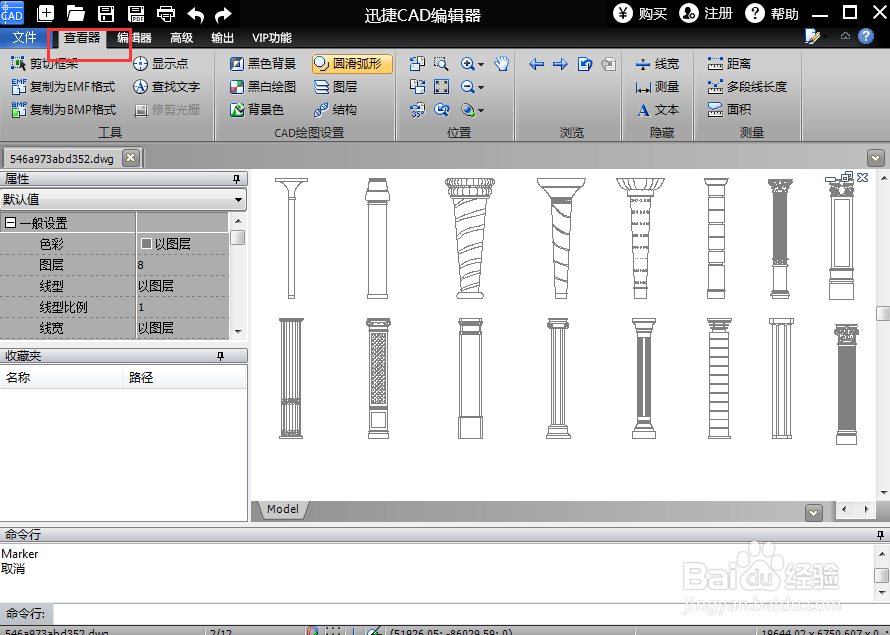Open the 文件 menu
Viewport: 890px width, 635px height.
(x=24, y=38)
